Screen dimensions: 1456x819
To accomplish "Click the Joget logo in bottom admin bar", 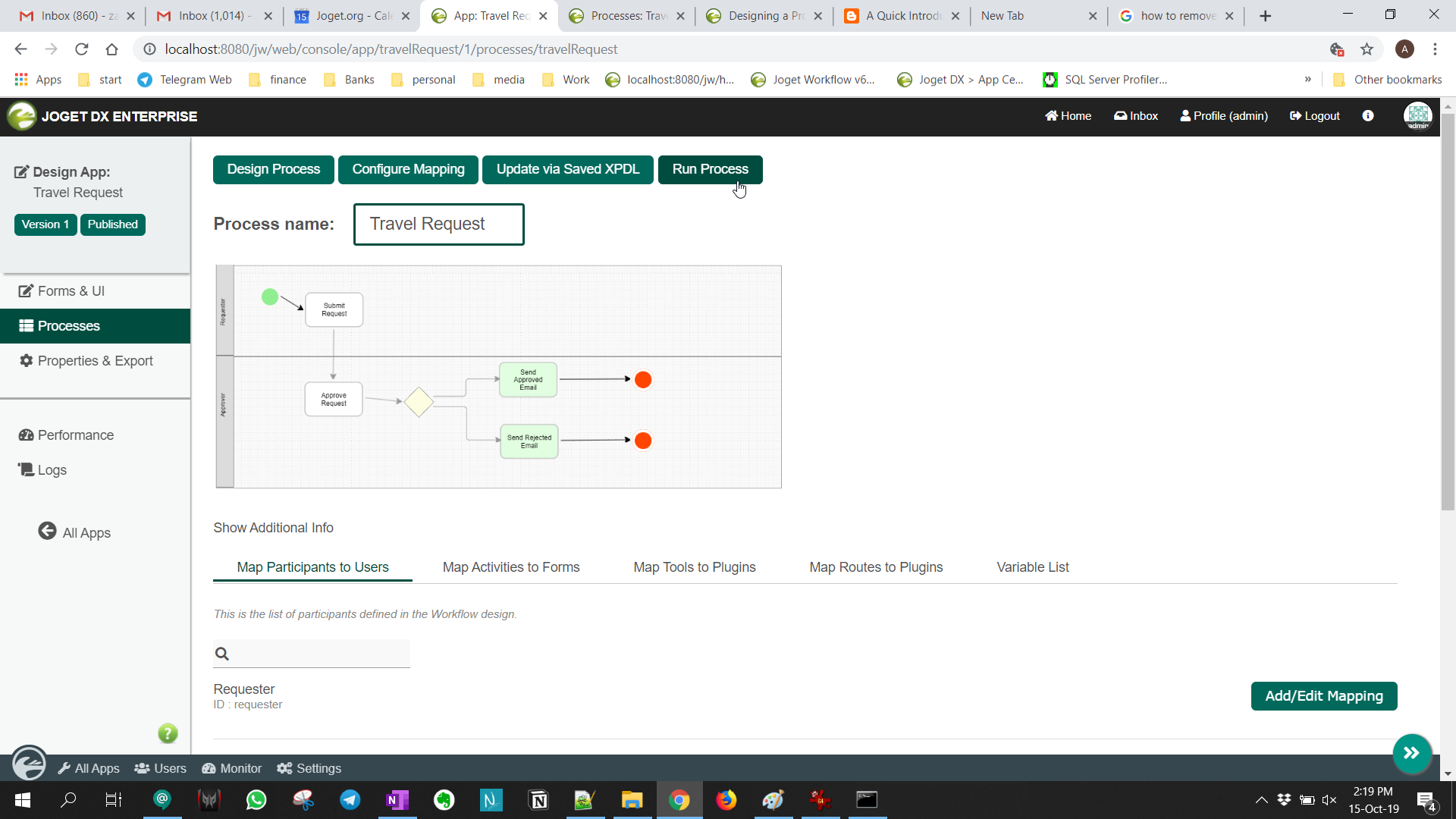I will [29, 763].
